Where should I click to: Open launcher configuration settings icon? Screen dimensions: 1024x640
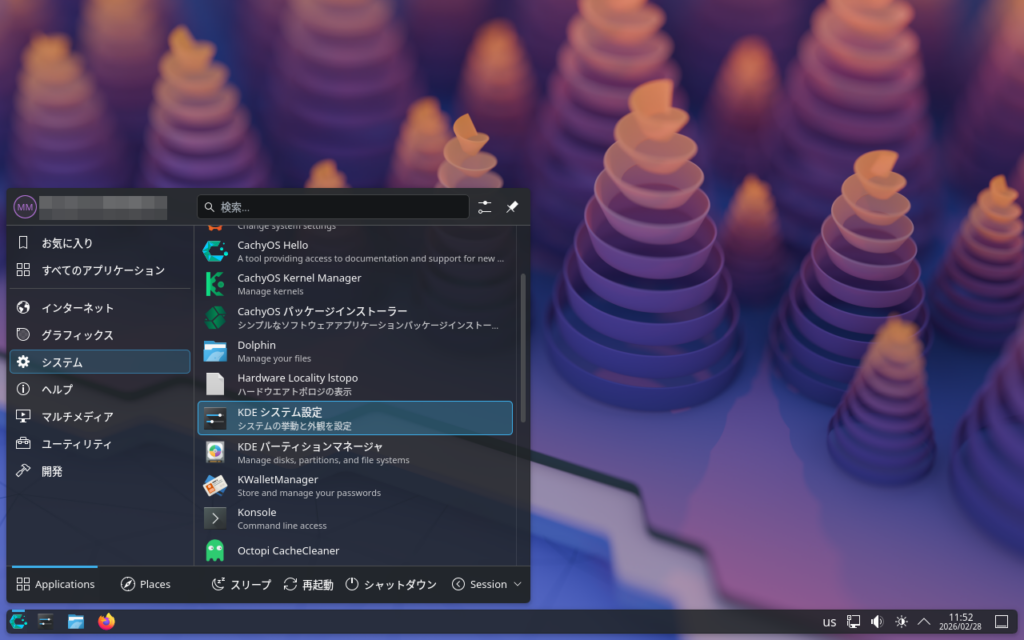(485, 207)
